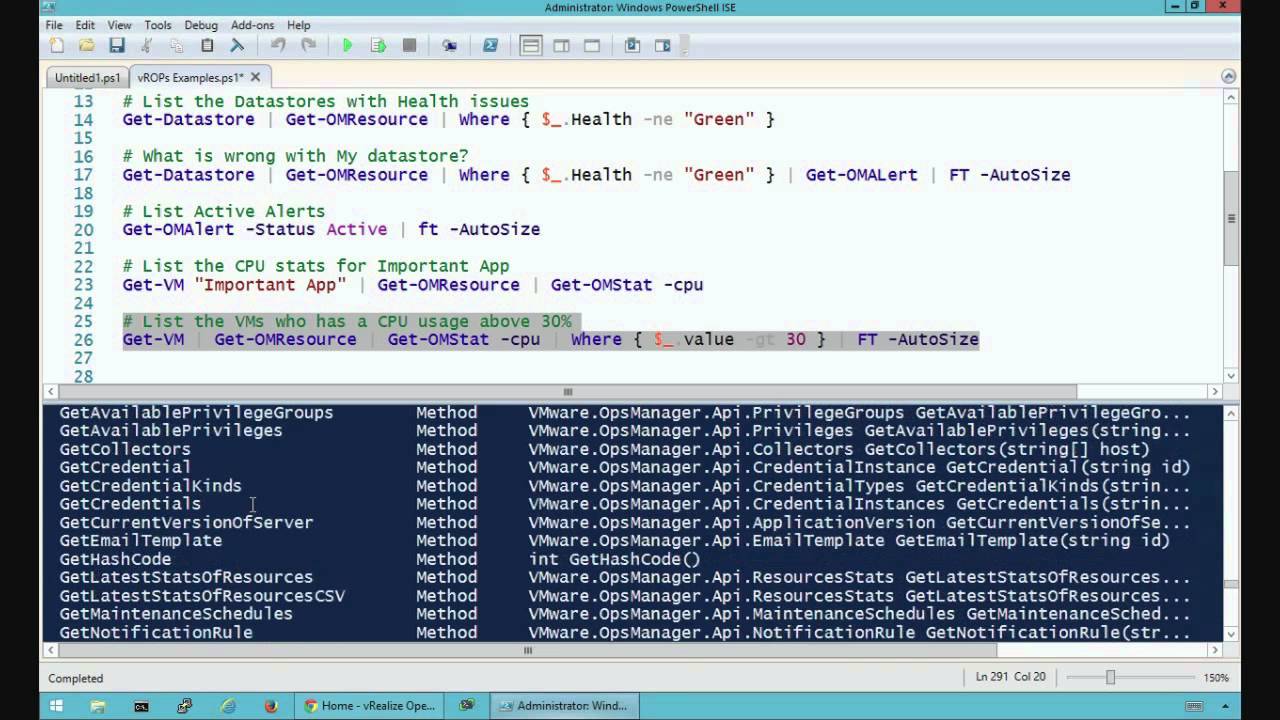Screen dimensions: 1280x720
Task: Click the script pane vertical scrollbar thumb
Action: tap(1232, 218)
